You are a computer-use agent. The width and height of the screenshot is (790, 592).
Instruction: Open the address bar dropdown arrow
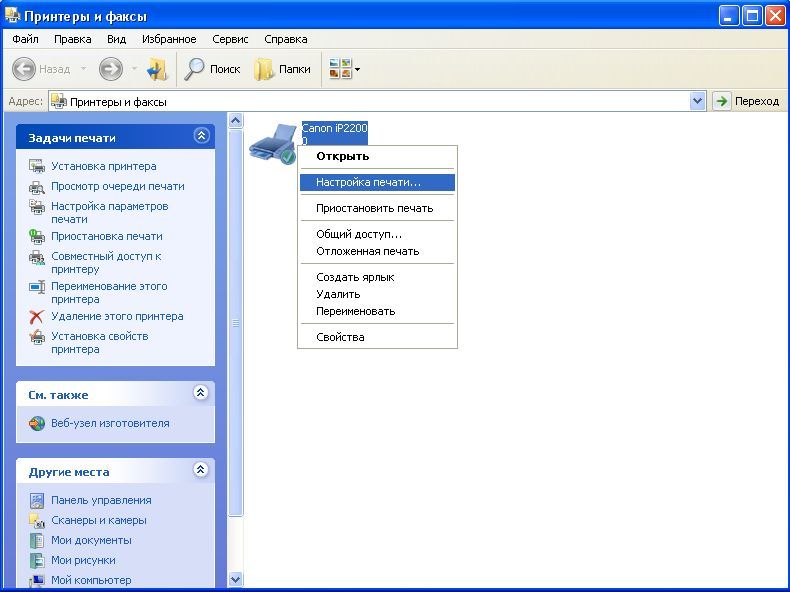pos(698,101)
